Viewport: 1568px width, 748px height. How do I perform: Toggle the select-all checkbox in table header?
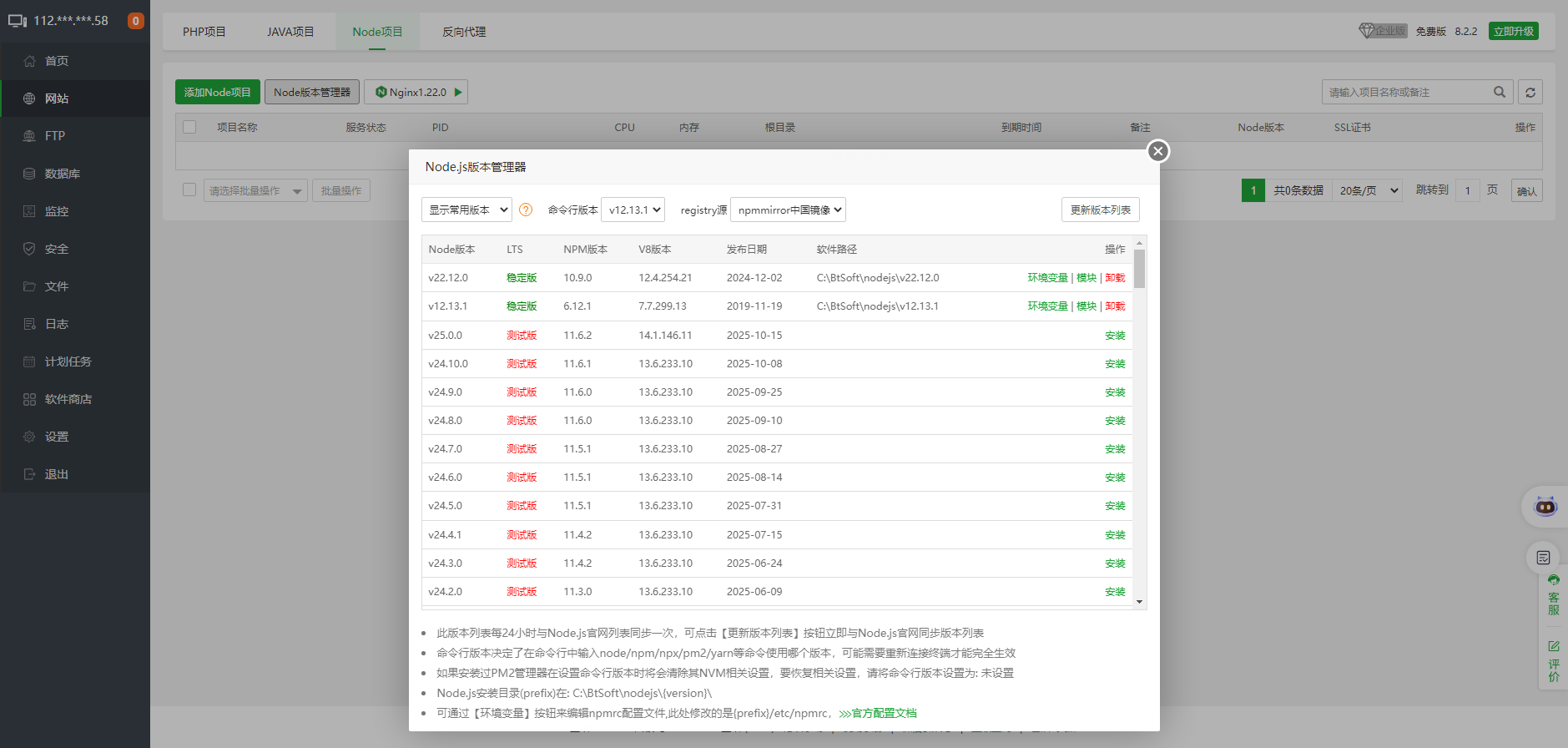click(x=189, y=127)
